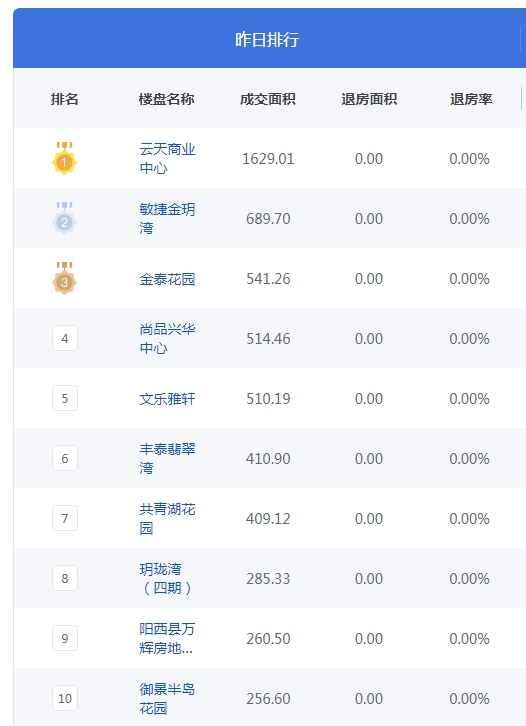Open the 共青湖花园 property link
Screen dimensions: 526x726
(x=167, y=519)
